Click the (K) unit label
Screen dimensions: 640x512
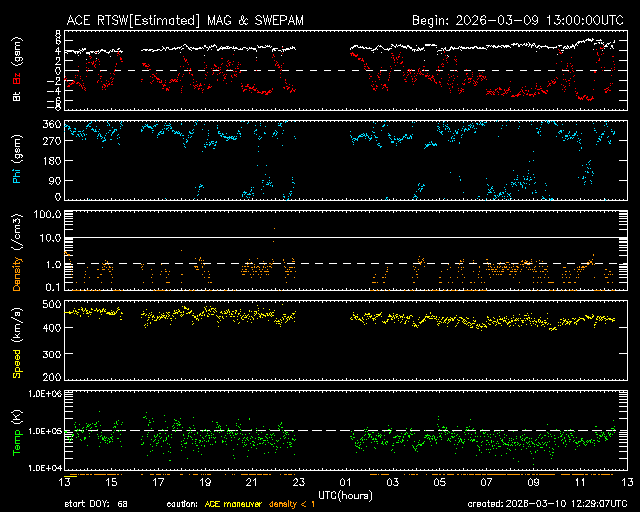17,417
